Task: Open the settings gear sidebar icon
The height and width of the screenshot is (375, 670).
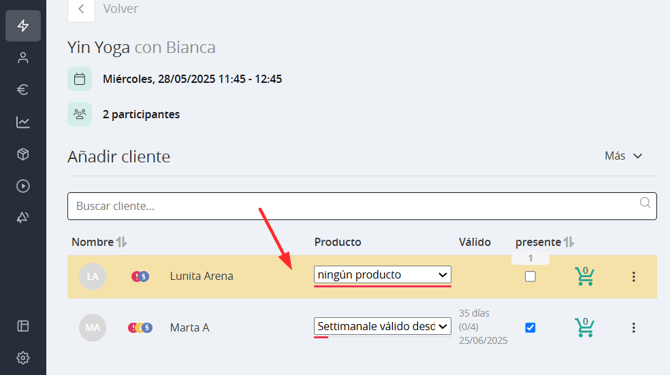Action: click(x=23, y=357)
